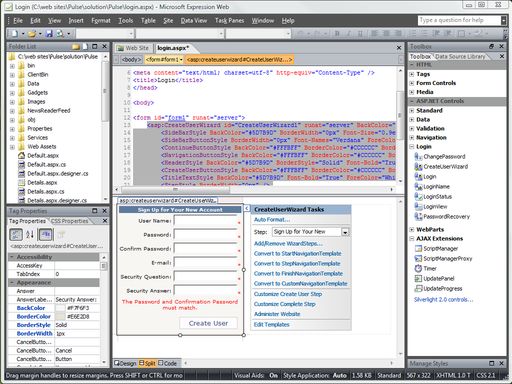512x384 pixels.
Task: Switch to the Data Source Library tab
Action: pyautogui.click(x=460, y=56)
